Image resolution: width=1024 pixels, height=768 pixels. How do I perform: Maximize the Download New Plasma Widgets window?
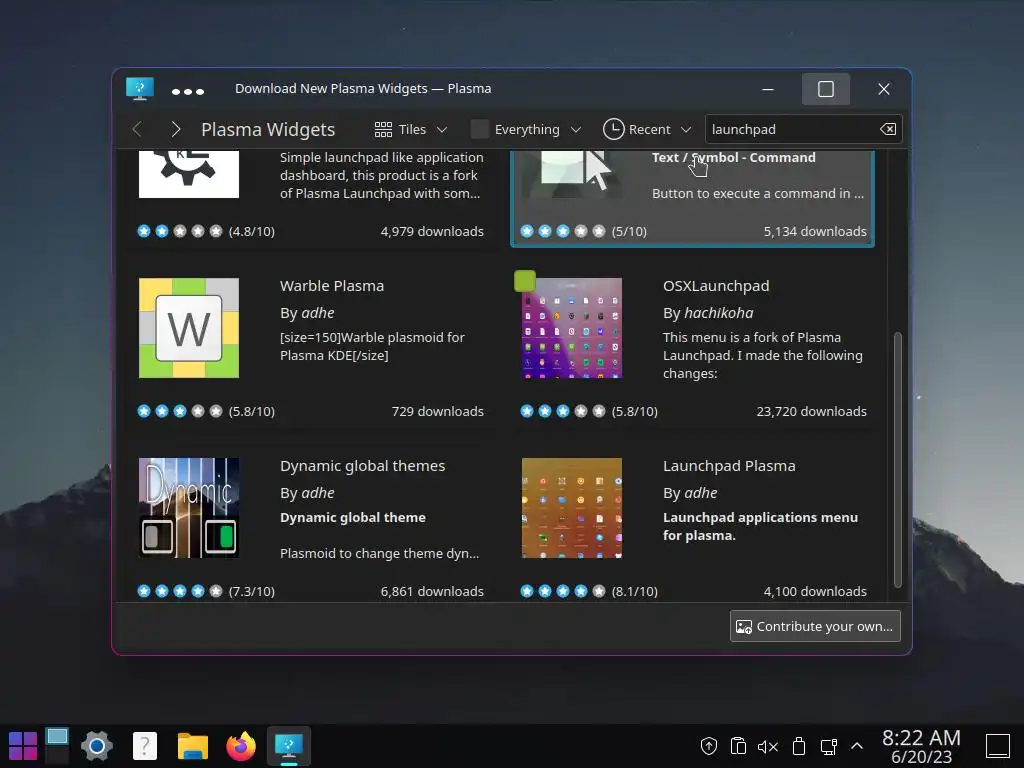(825, 89)
